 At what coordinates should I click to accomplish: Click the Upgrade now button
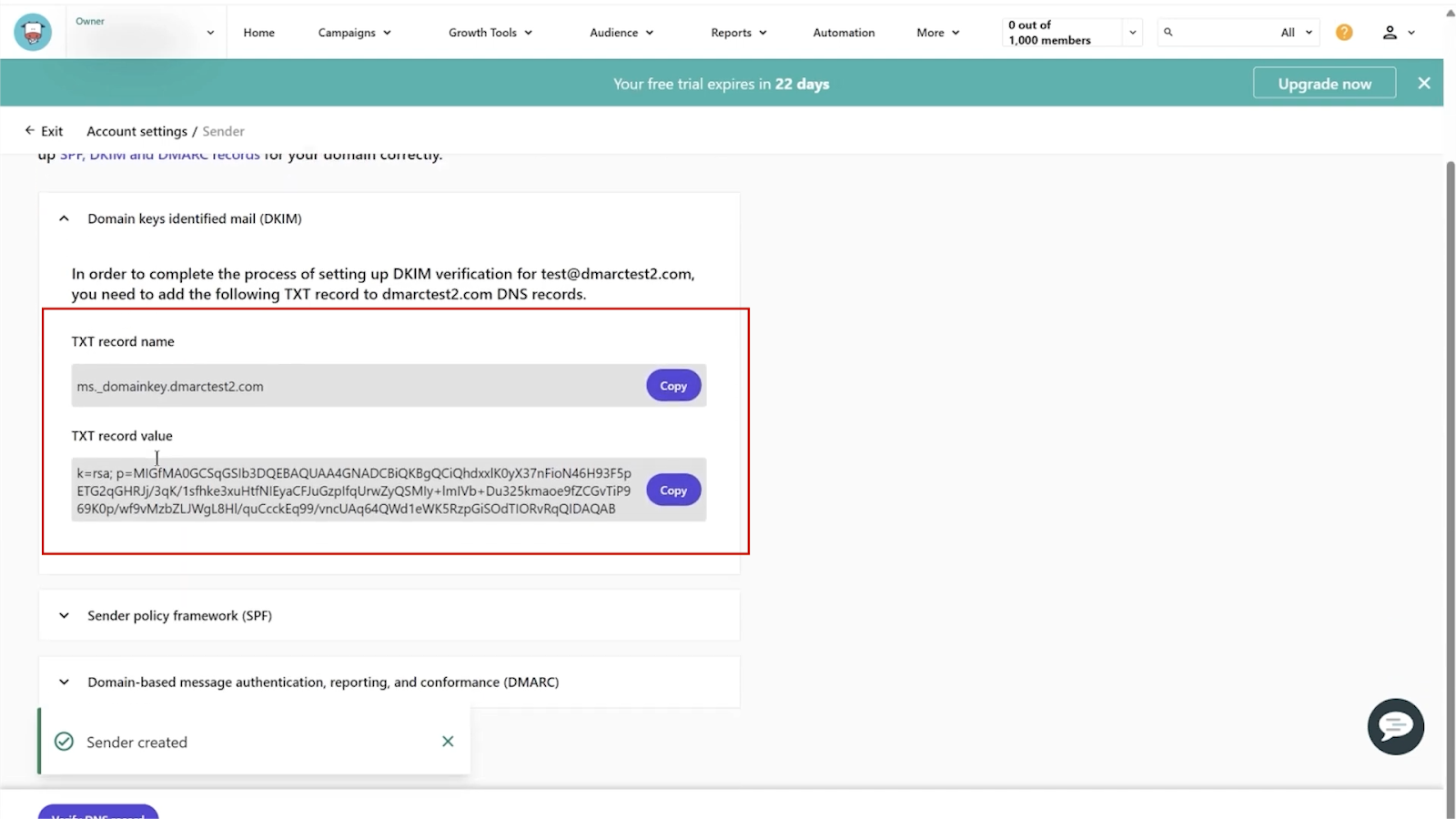tap(1324, 84)
